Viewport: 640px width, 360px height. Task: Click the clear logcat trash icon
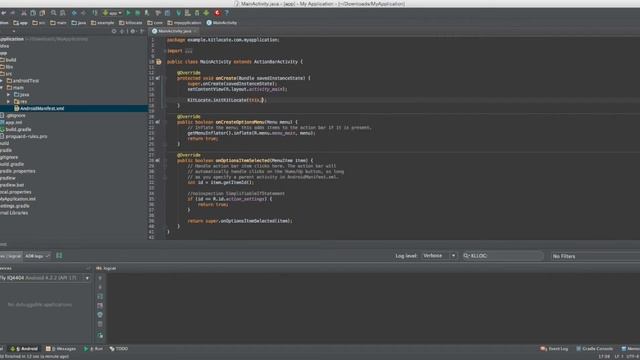click(100, 324)
